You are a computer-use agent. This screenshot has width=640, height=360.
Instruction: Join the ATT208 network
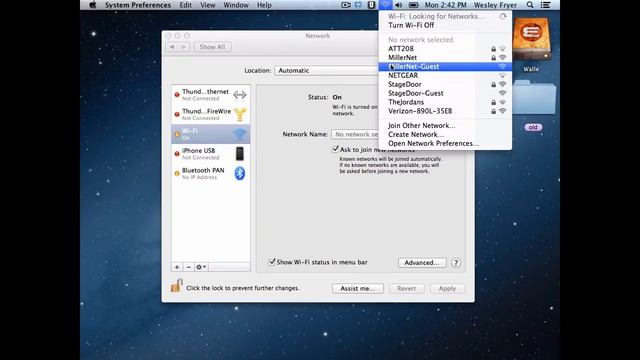pos(445,49)
